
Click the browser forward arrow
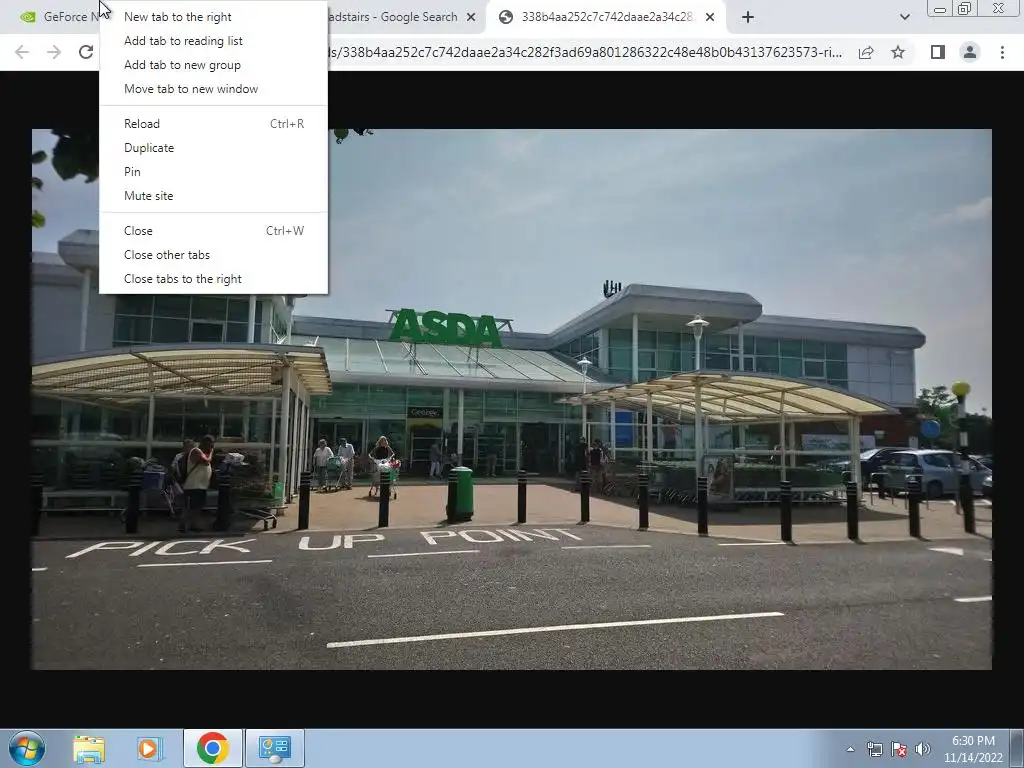[54, 52]
